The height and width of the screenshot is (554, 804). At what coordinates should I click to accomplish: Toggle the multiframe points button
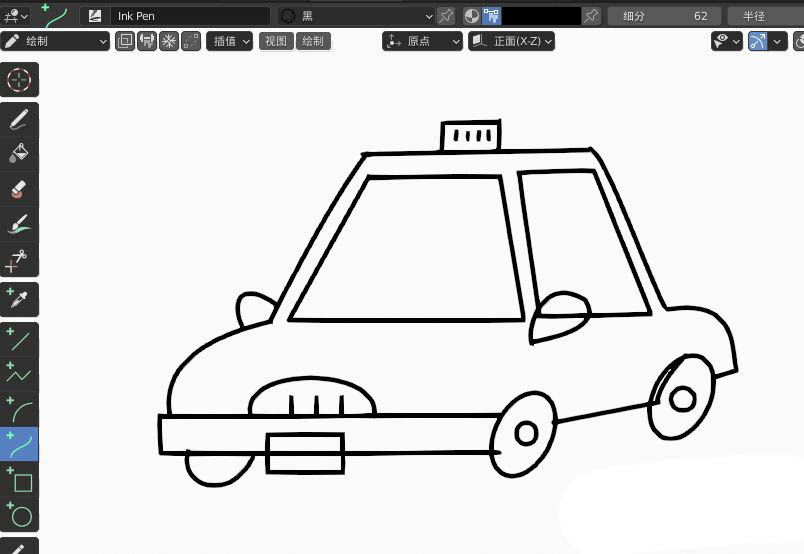click(x=191, y=41)
